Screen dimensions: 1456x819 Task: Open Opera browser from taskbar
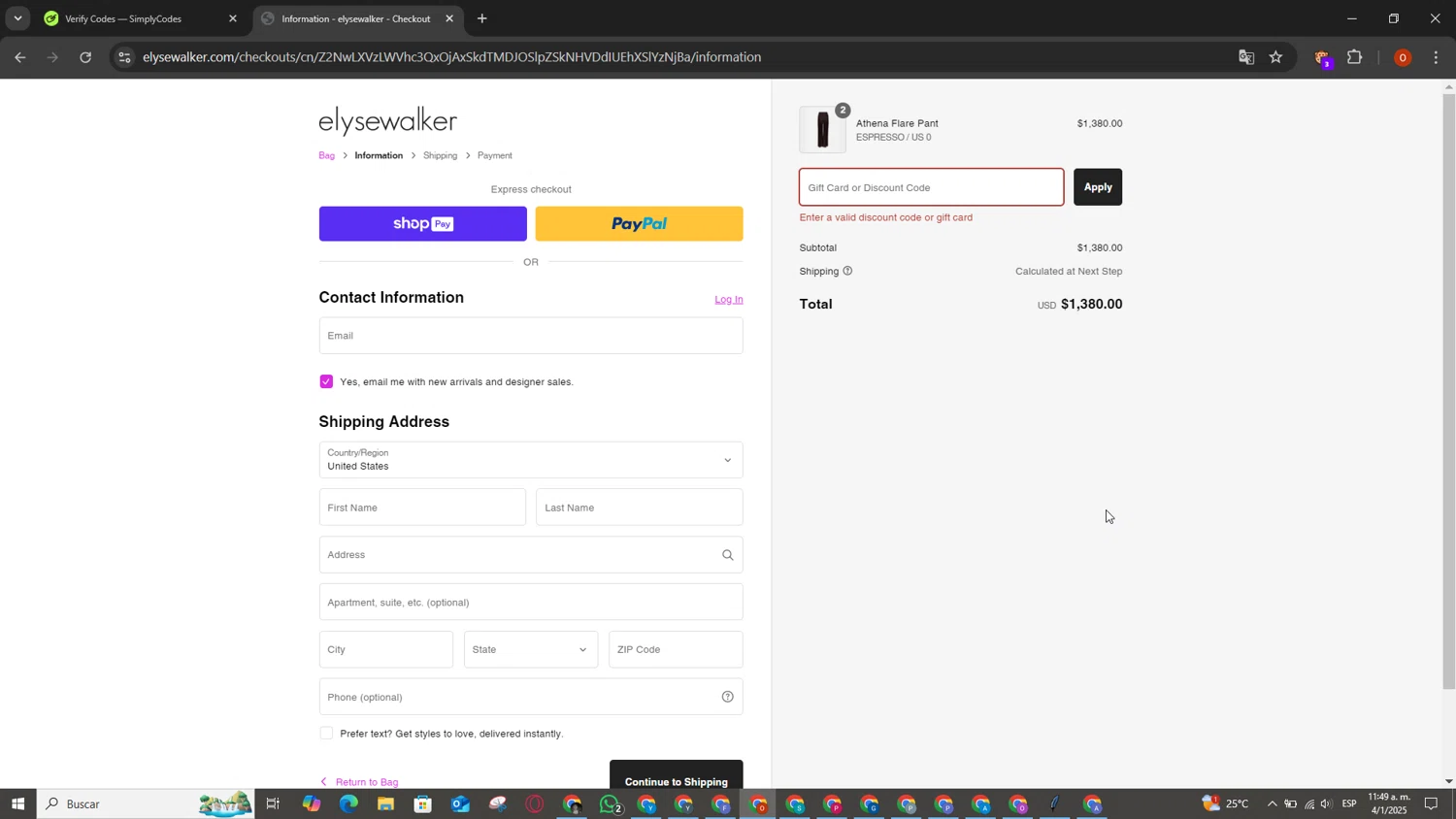click(535, 803)
